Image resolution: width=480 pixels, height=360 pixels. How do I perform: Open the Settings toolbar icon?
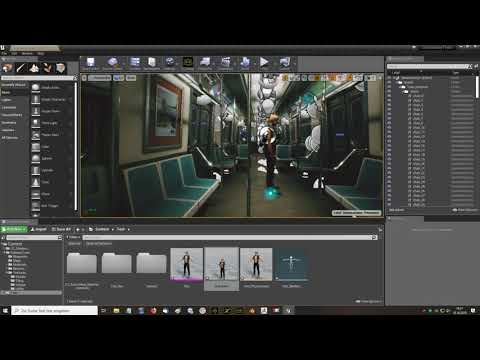(170, 63)
